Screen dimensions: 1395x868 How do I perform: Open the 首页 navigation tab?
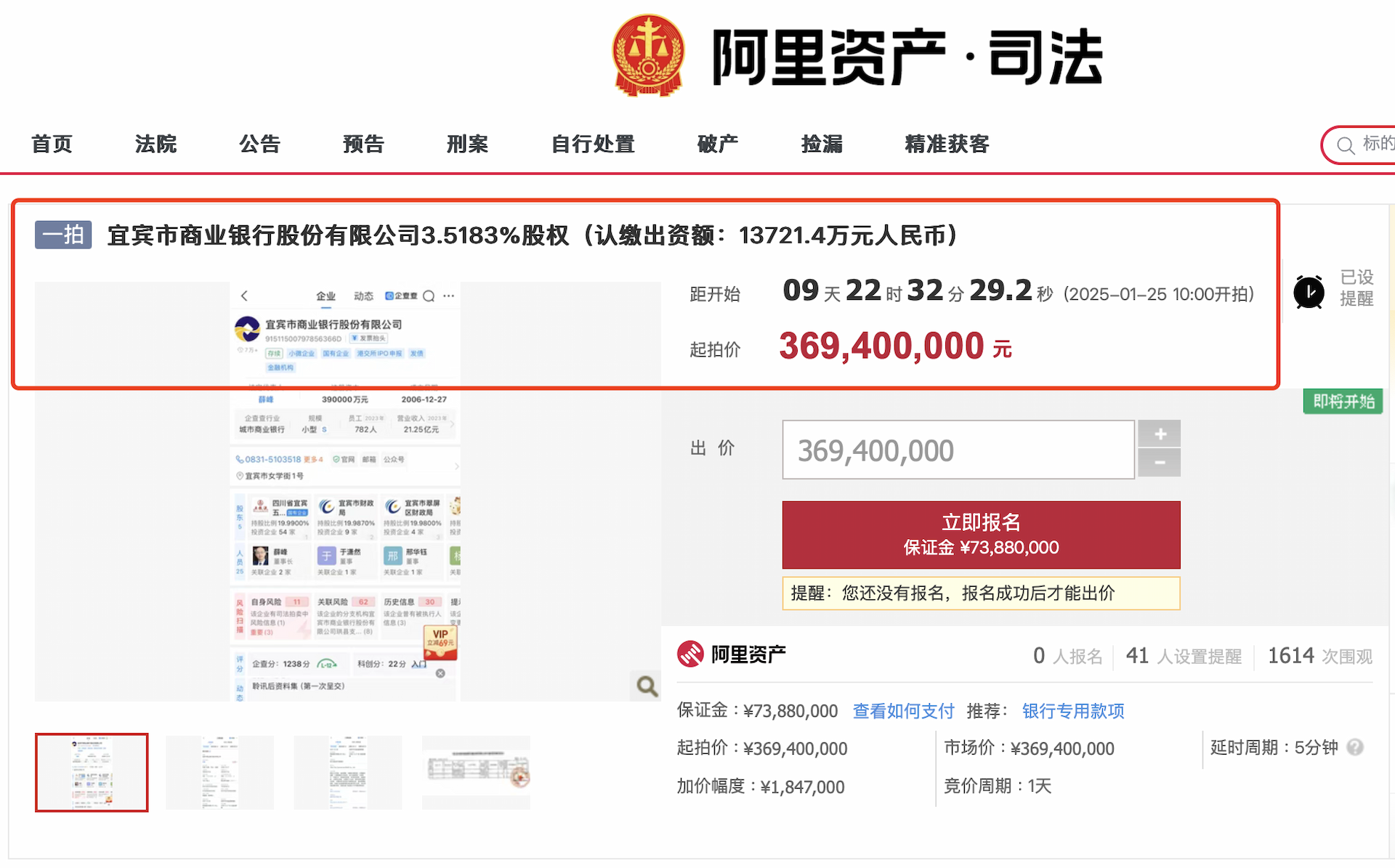(52, 144)
